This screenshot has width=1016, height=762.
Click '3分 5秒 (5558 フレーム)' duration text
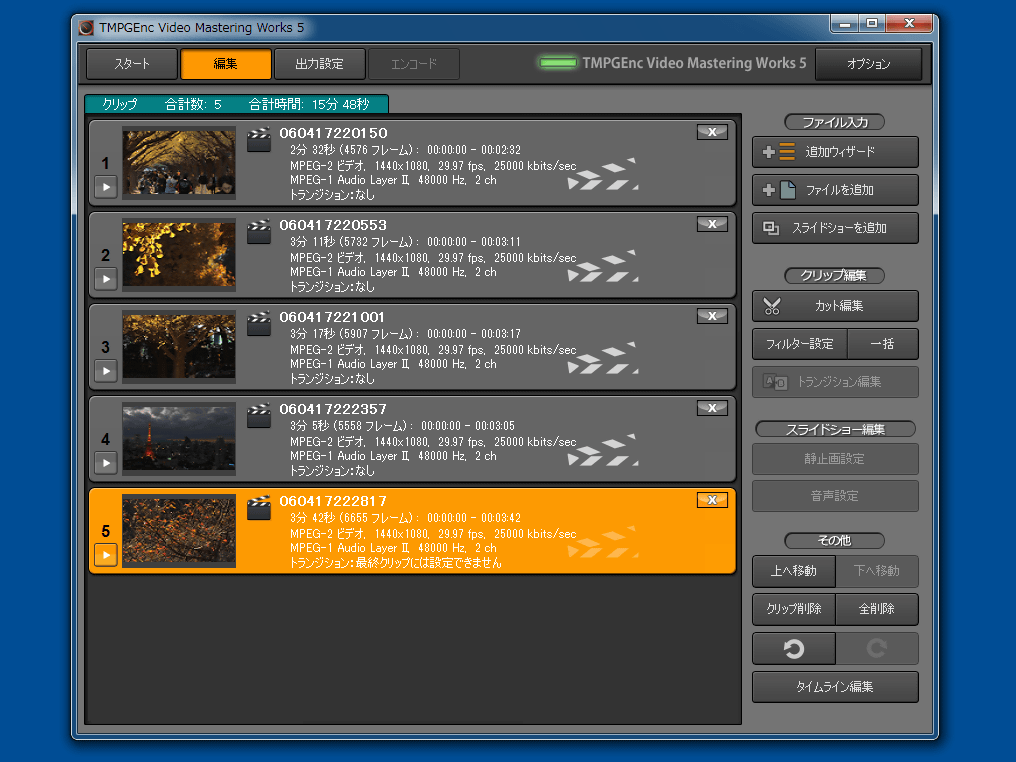(350, 426)
